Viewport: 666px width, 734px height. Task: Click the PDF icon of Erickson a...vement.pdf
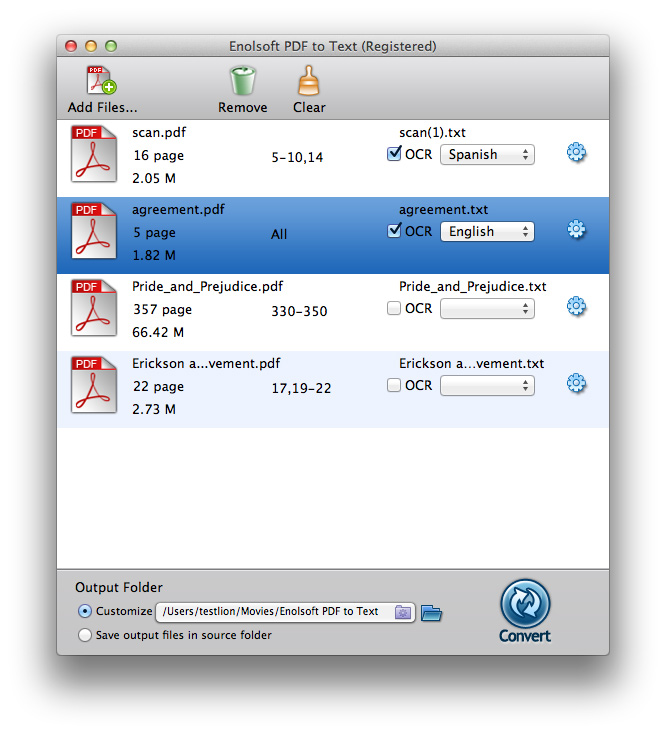coord(94,384)
